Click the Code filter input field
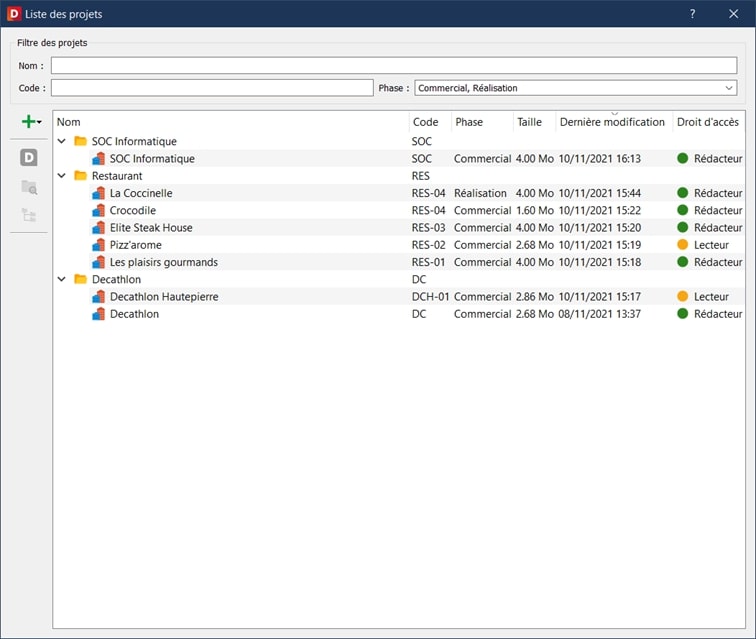756x639 pixels. [x=212, y=88]
